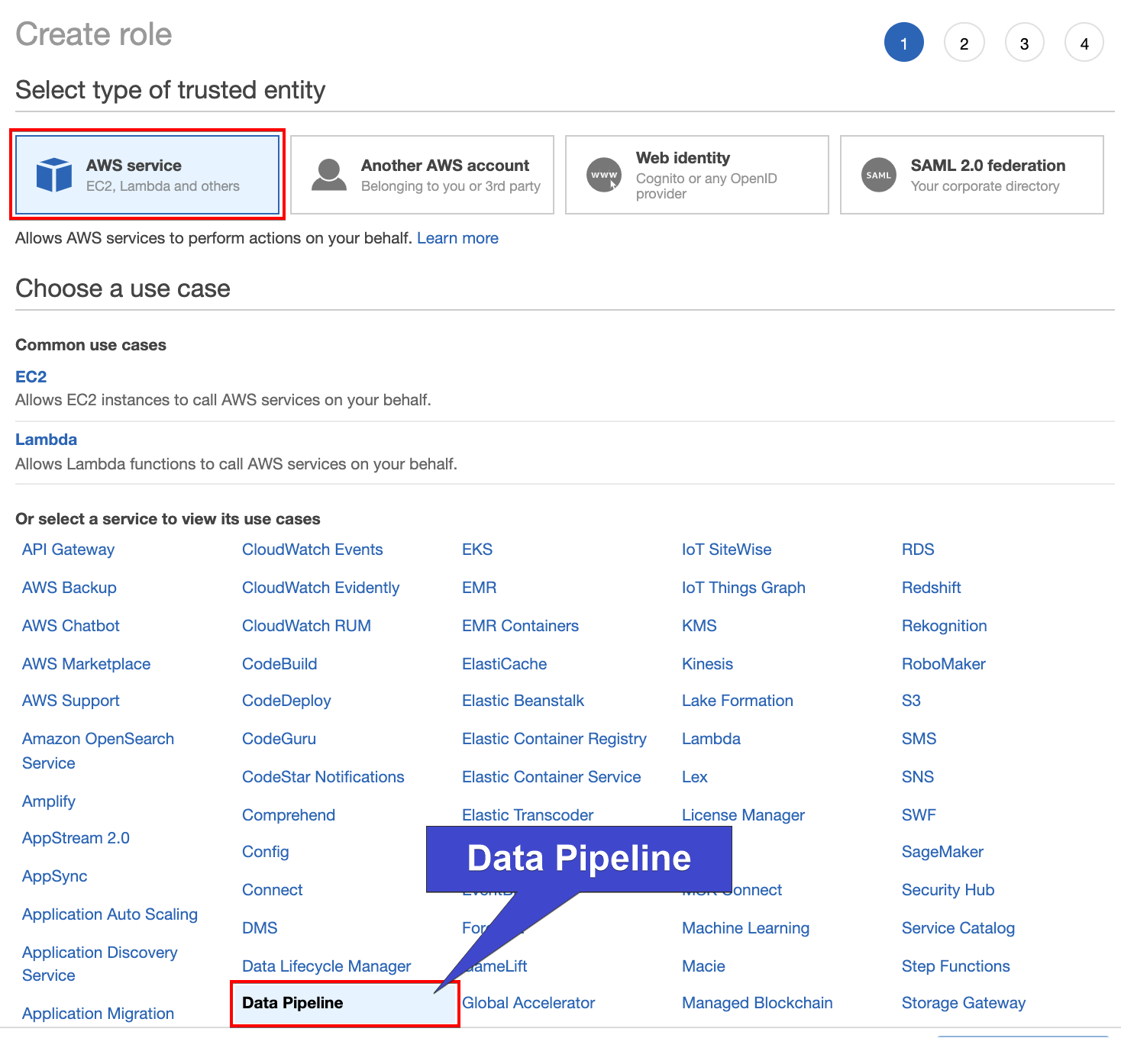Select the Lambda common use case
Viewport: 1121px width, 1064px height.
point(47,440)
